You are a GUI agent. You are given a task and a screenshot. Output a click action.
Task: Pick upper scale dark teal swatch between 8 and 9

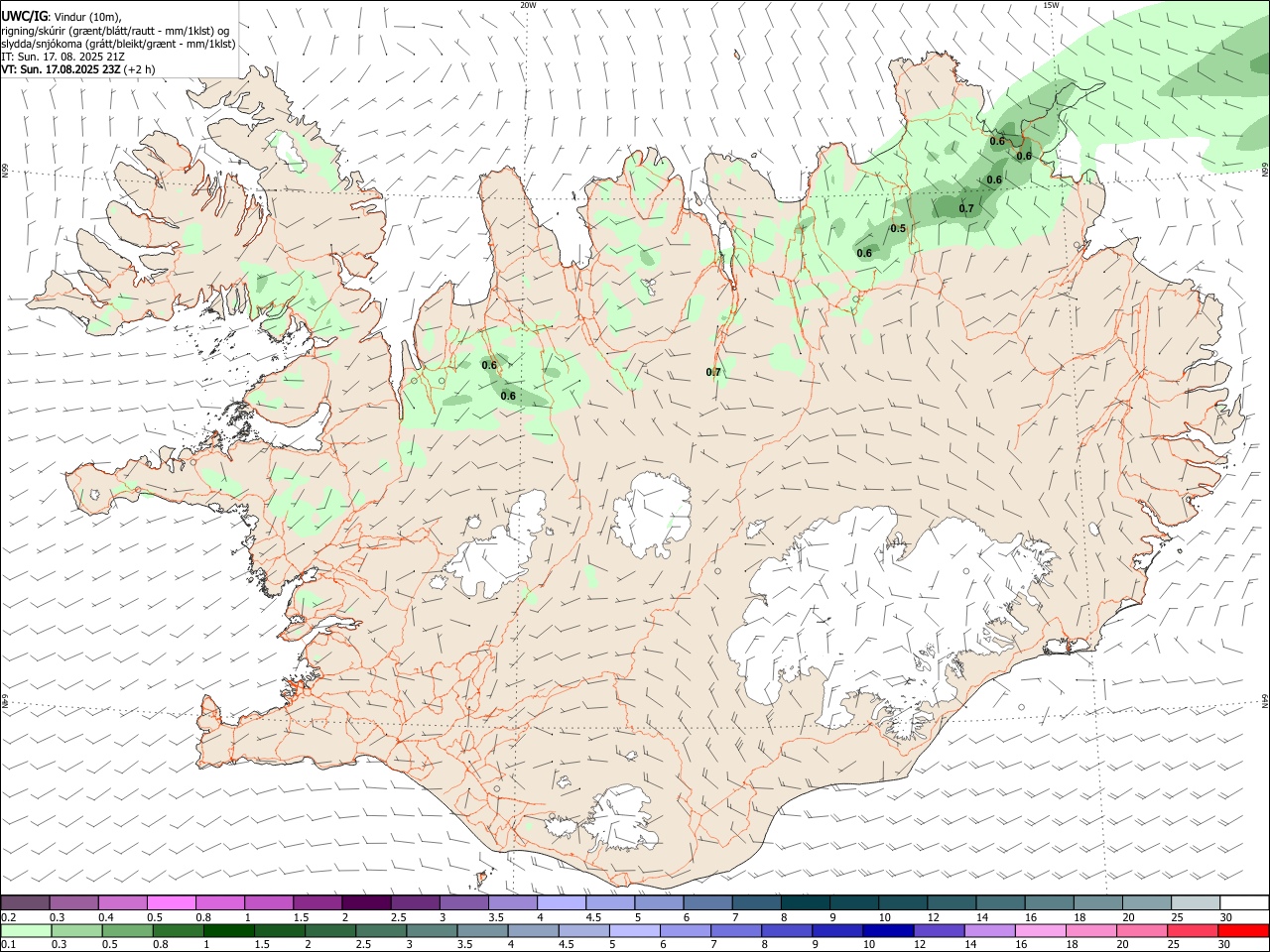tap(806, 902)
